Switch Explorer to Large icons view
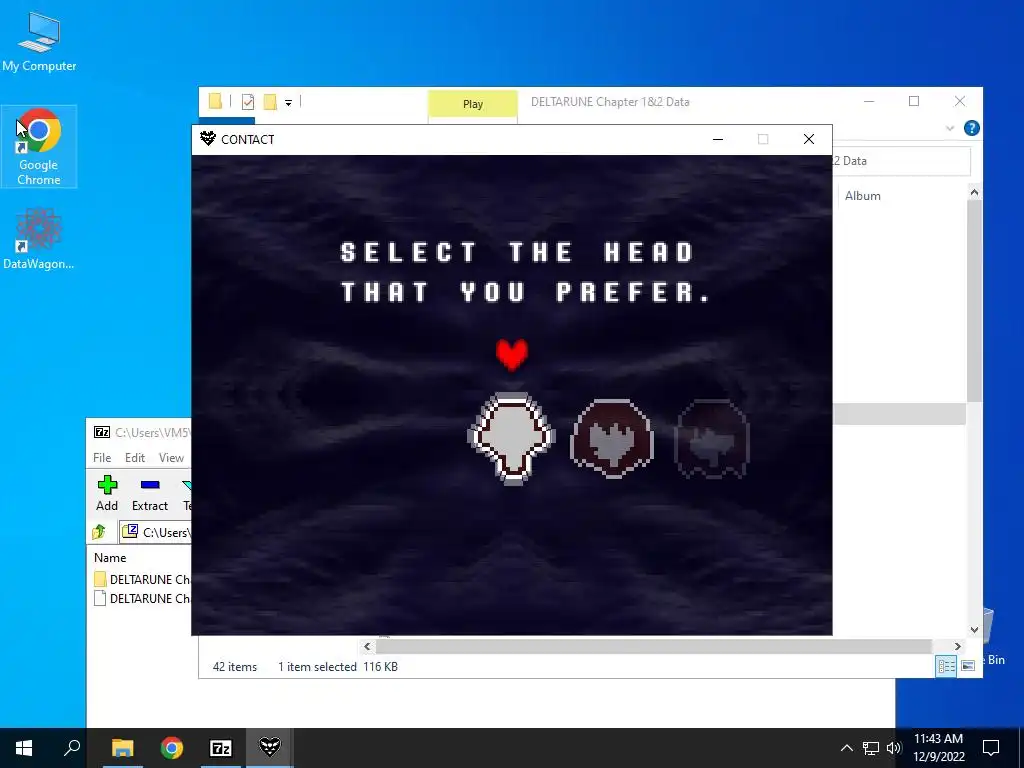 click(968, 665)
